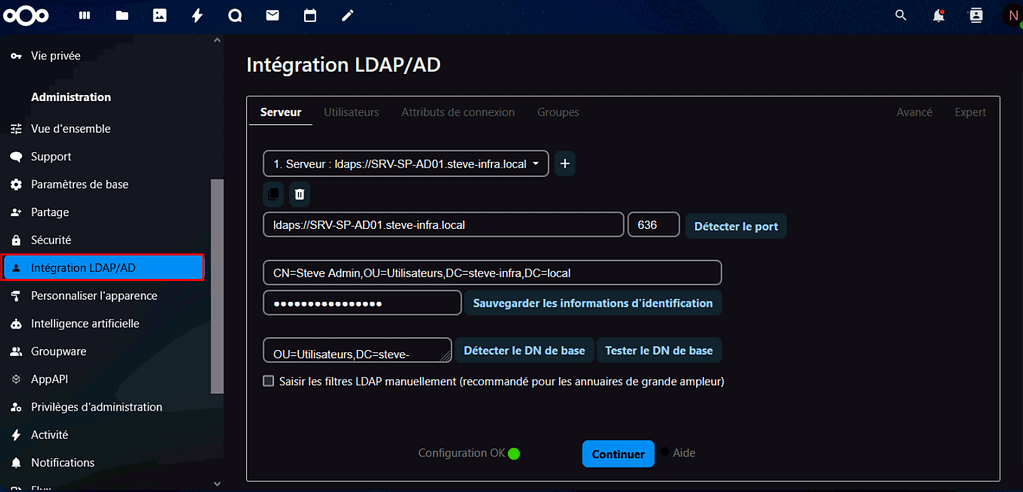The width and height of the screenshot is (1023, 492).
Task: Add a new server configuration with plus
Action: (x=564, y=163)
